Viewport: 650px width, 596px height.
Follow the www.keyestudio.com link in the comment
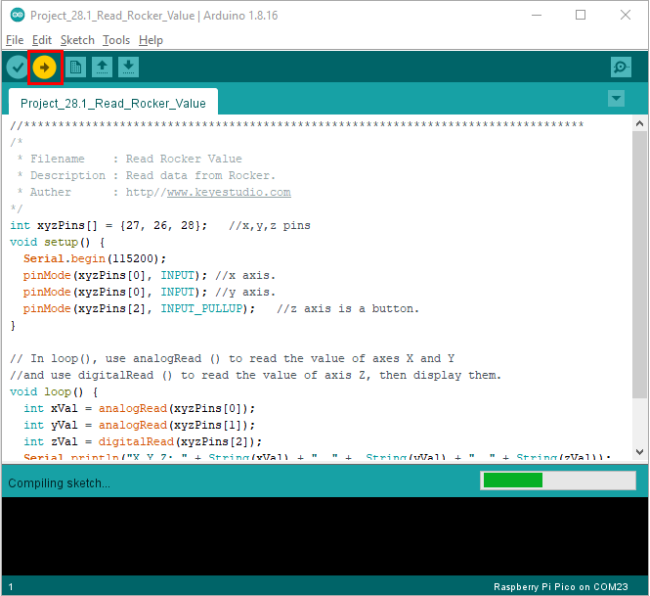pyautogui.click(x=229, y=192)
